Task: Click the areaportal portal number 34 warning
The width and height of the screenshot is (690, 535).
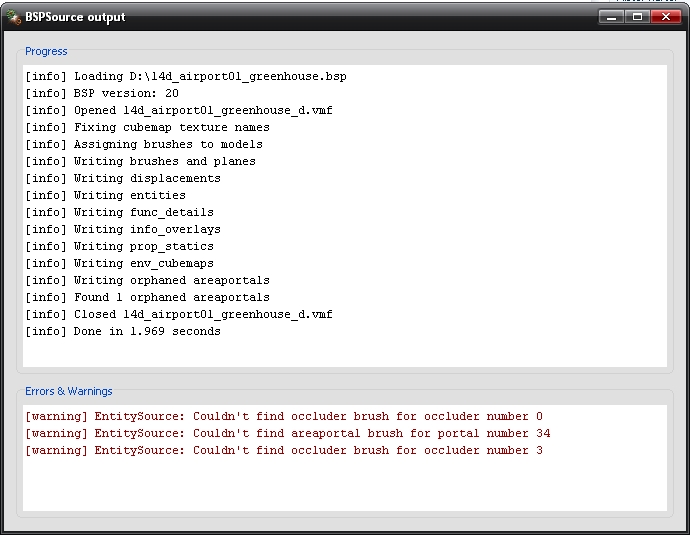Action: pos(287,433)
